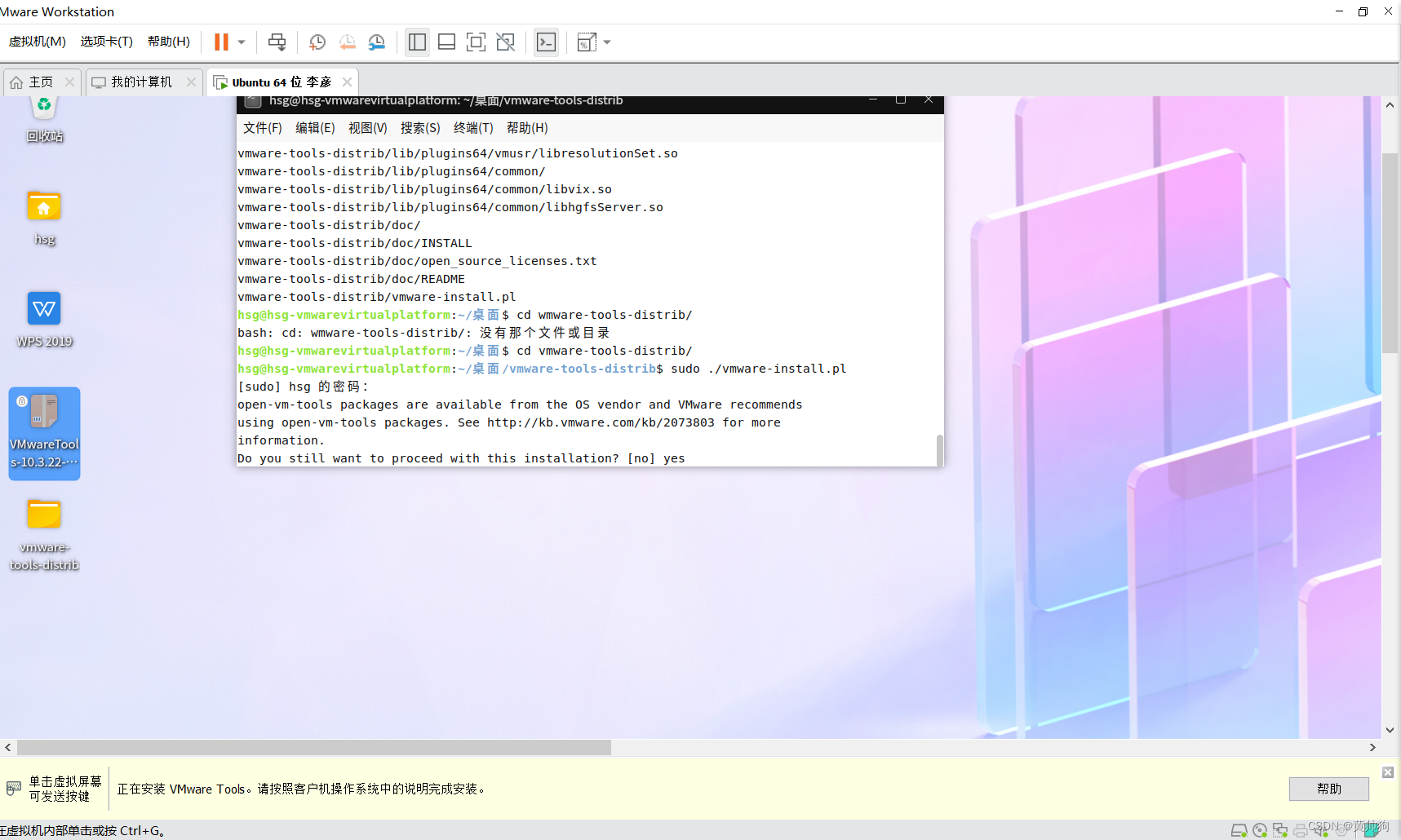Click the 帮助 button in notification bar

pos(1329,789)
